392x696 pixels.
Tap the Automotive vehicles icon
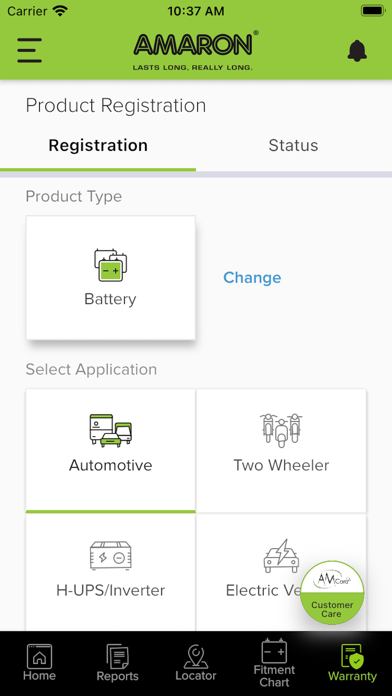click(111, 429)
